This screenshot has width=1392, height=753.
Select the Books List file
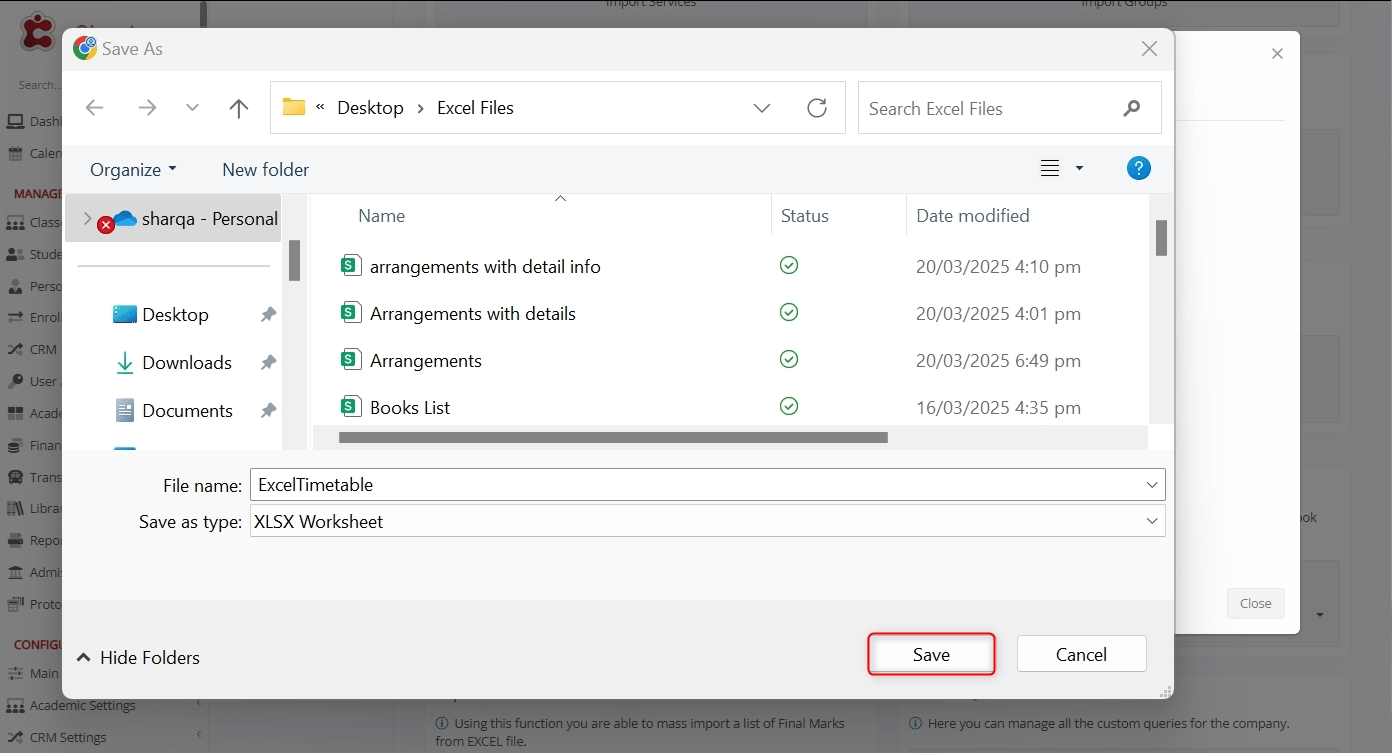[410, 407]
